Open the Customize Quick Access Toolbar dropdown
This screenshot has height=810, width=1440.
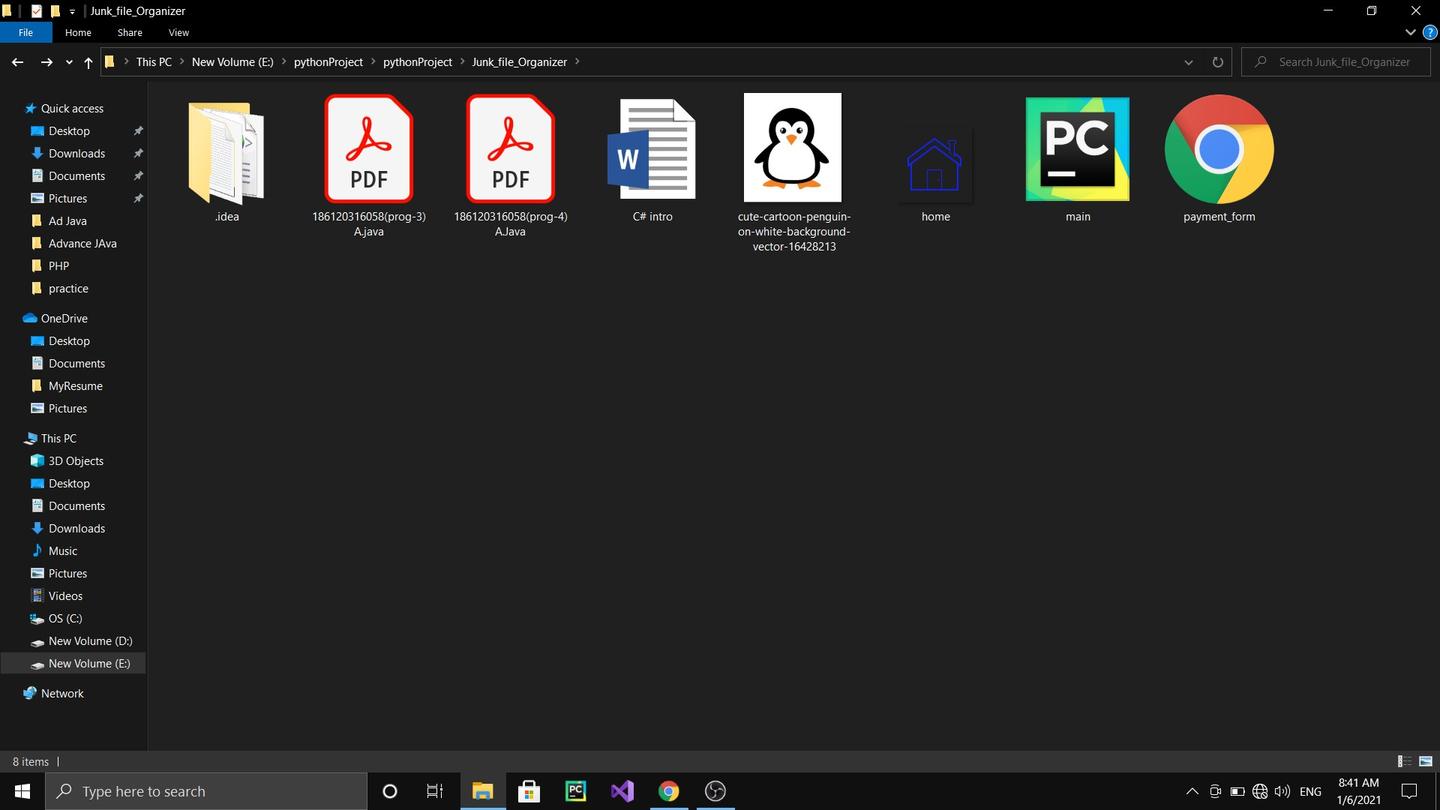(72, 11)
